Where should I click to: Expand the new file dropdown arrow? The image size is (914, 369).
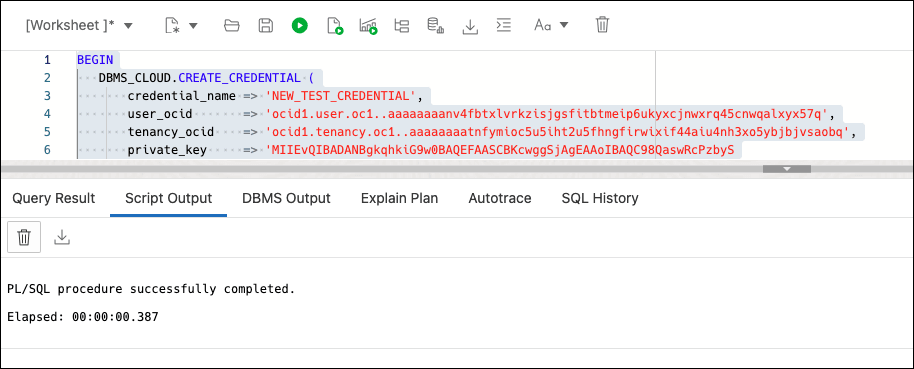coord(194,25)
